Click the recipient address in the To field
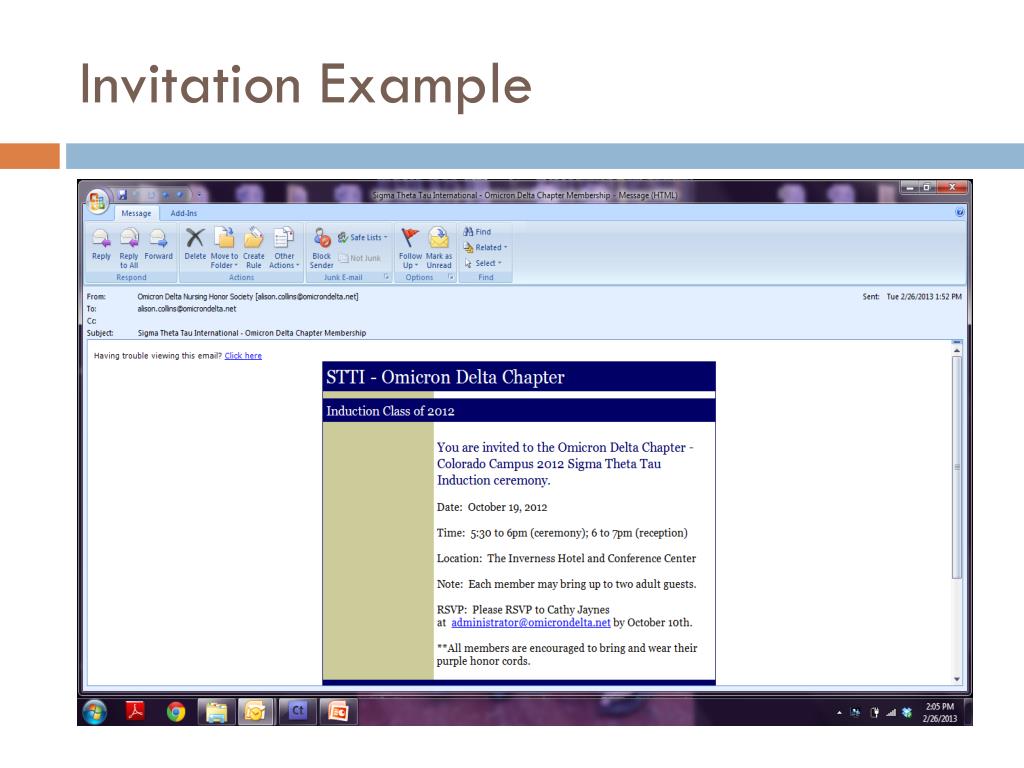Screen dimensions: 1024x768 [x=187, y=309]
